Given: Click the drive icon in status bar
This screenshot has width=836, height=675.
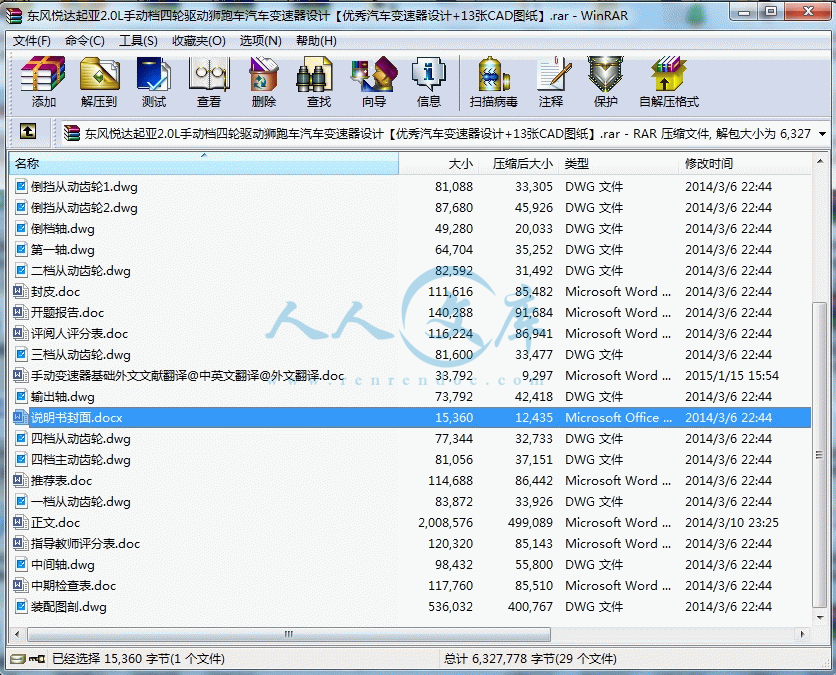Looking at the screenshot, I should (x=18, y=659).
